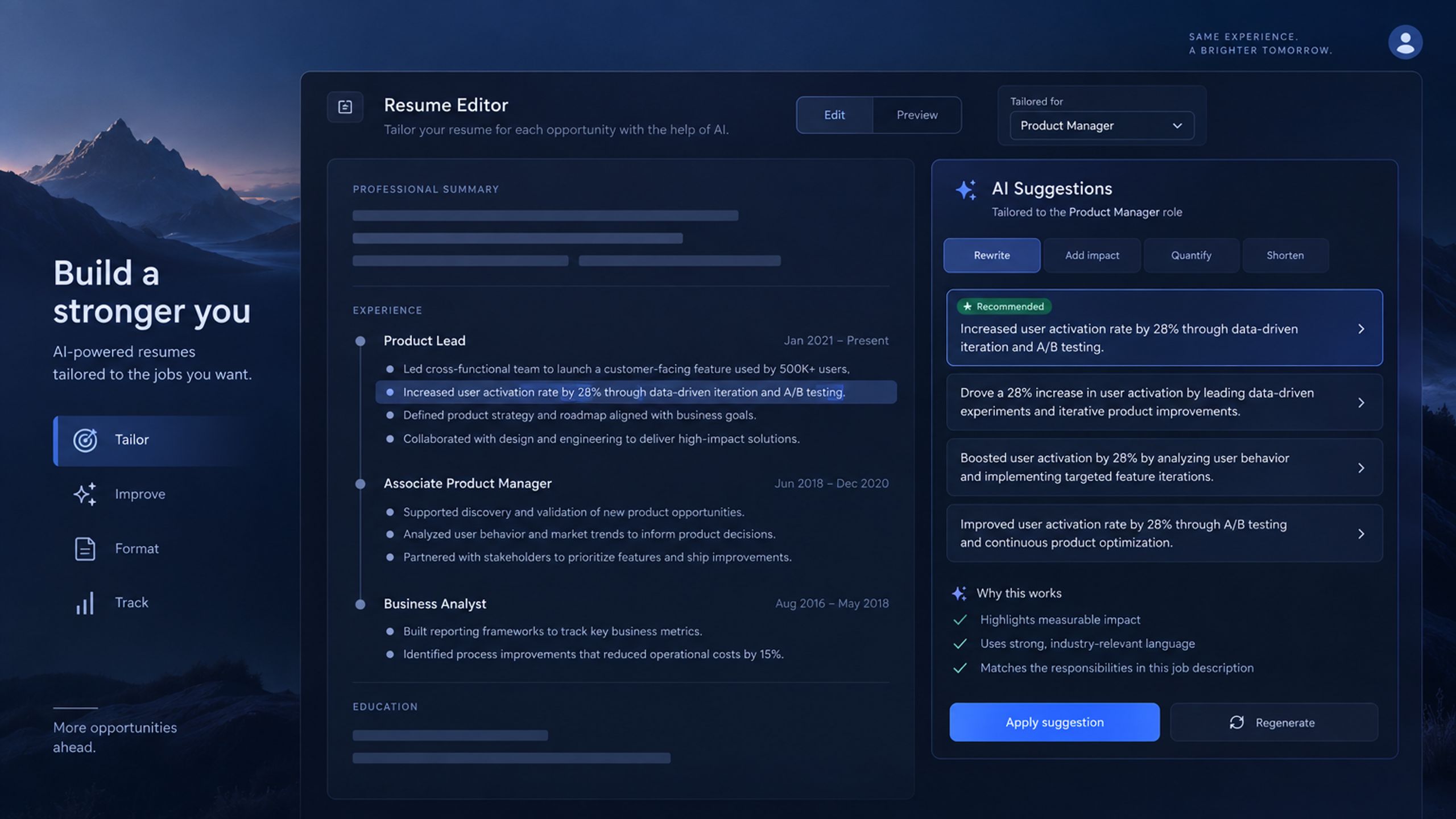
Task: Click the timeline dot beside Associate Product Manager
Action: pyautogui.click(x=360, y=484)
